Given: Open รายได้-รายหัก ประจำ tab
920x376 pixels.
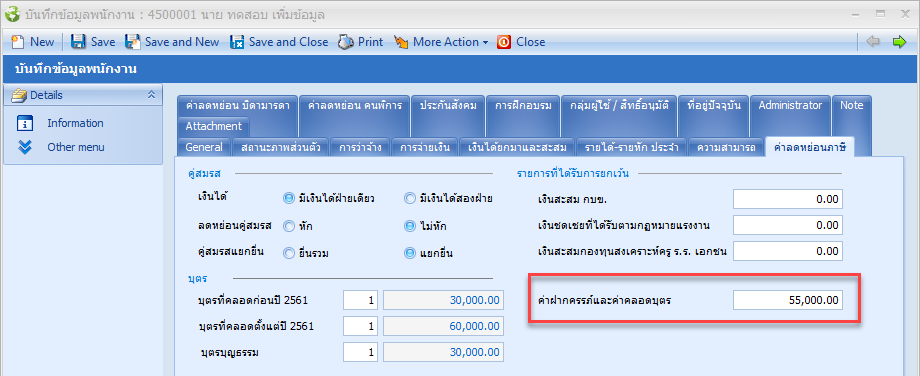Looking at the screenshot, I should 631,147.
